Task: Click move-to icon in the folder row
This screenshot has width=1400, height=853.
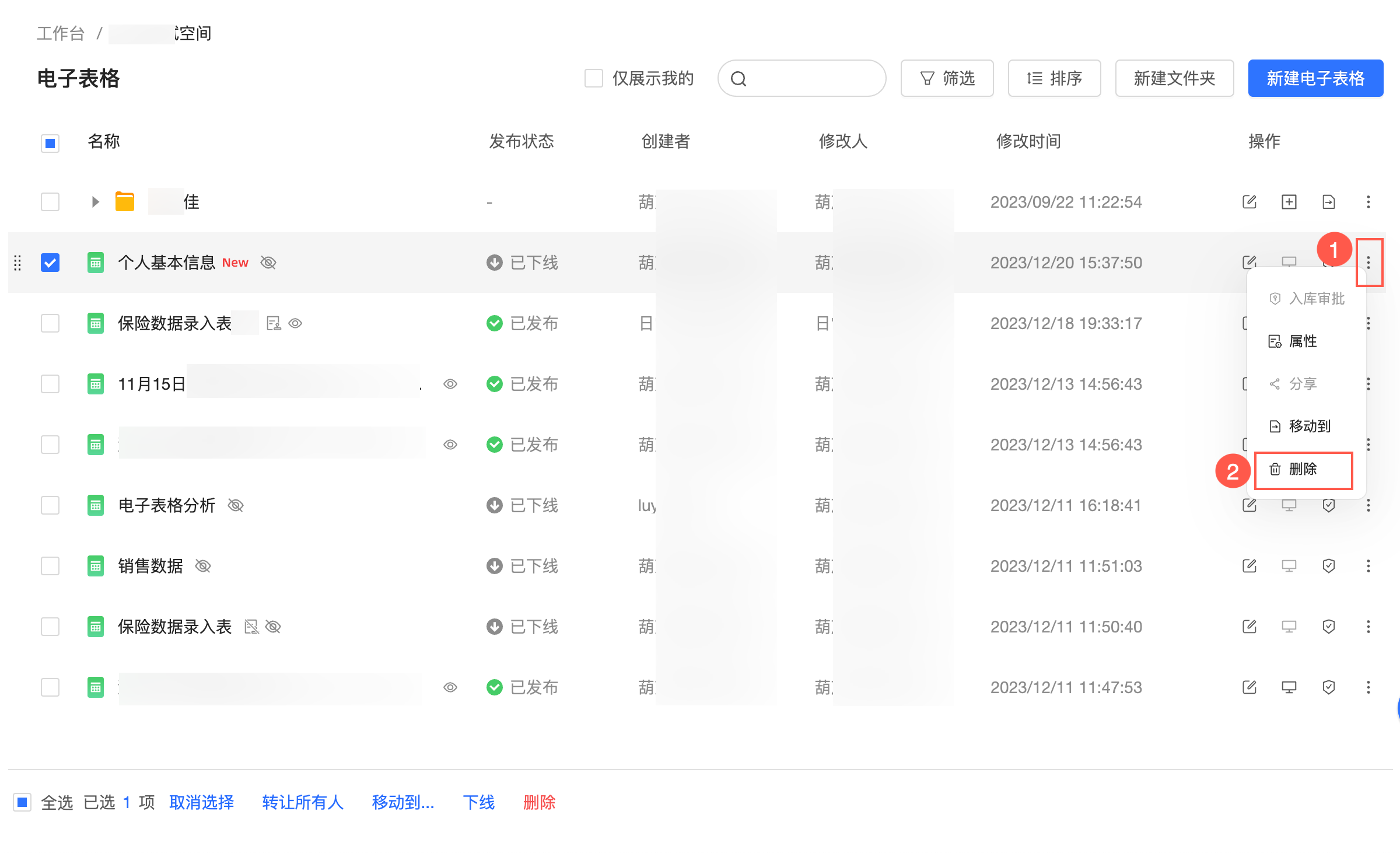Action: point(1328,202)
